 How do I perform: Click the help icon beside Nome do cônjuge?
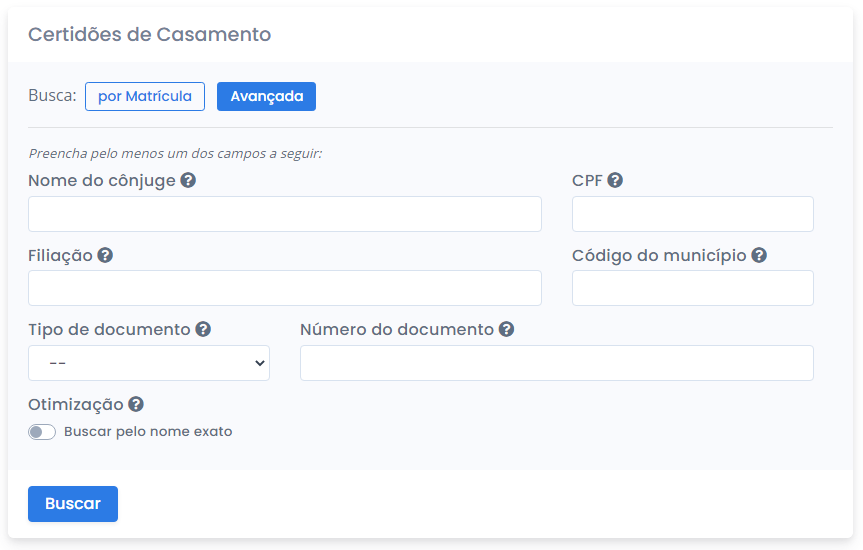[188, 181]
